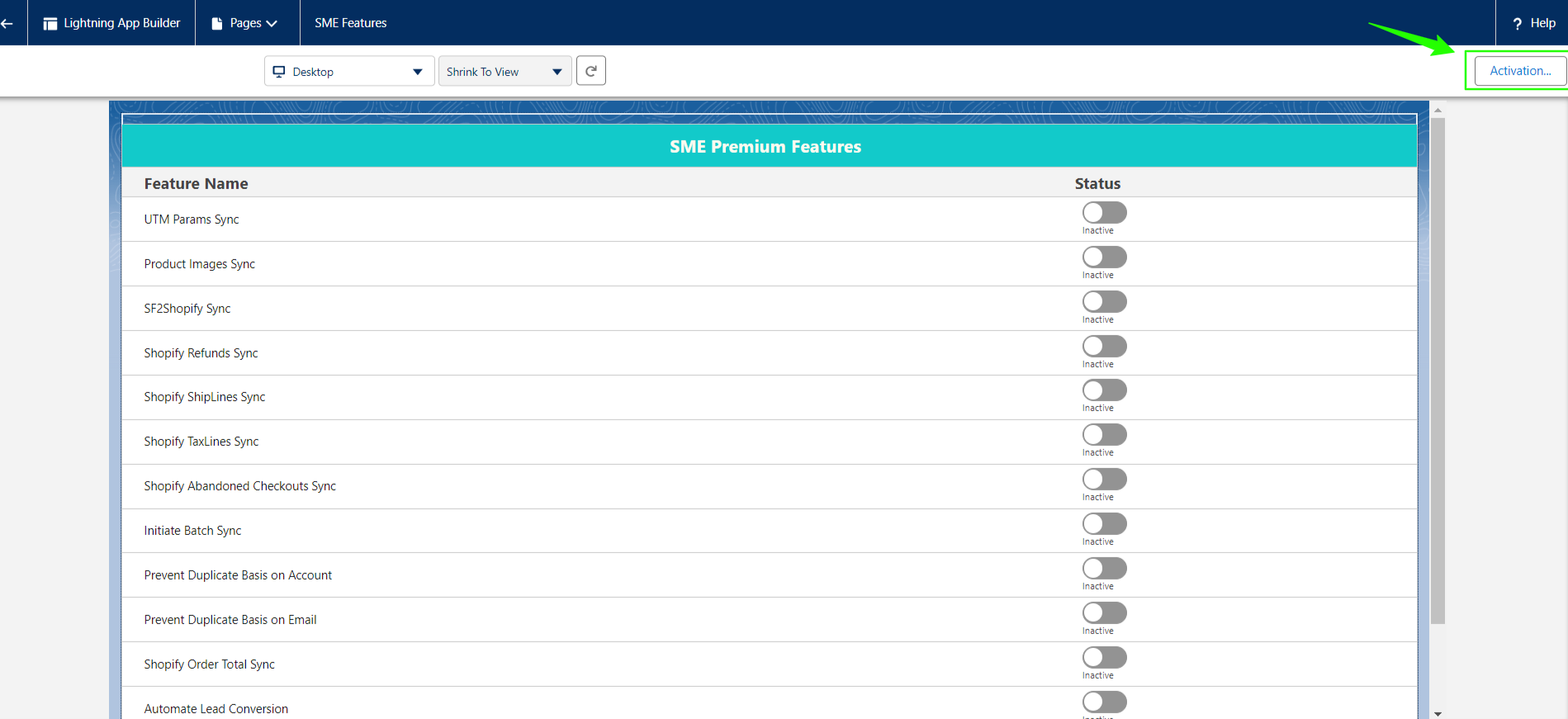Select Shopify Abandoned Checkouts Sync label
This screenshot has height=719, width=1568.
tap(240, 486)
